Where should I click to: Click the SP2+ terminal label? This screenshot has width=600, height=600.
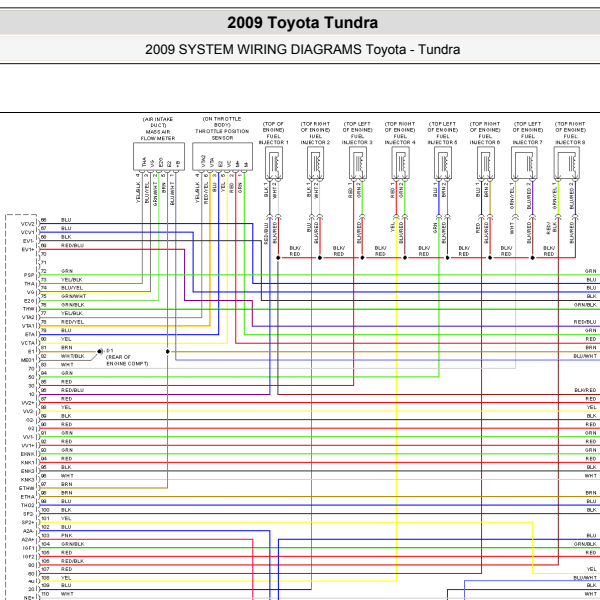[28, 522]
